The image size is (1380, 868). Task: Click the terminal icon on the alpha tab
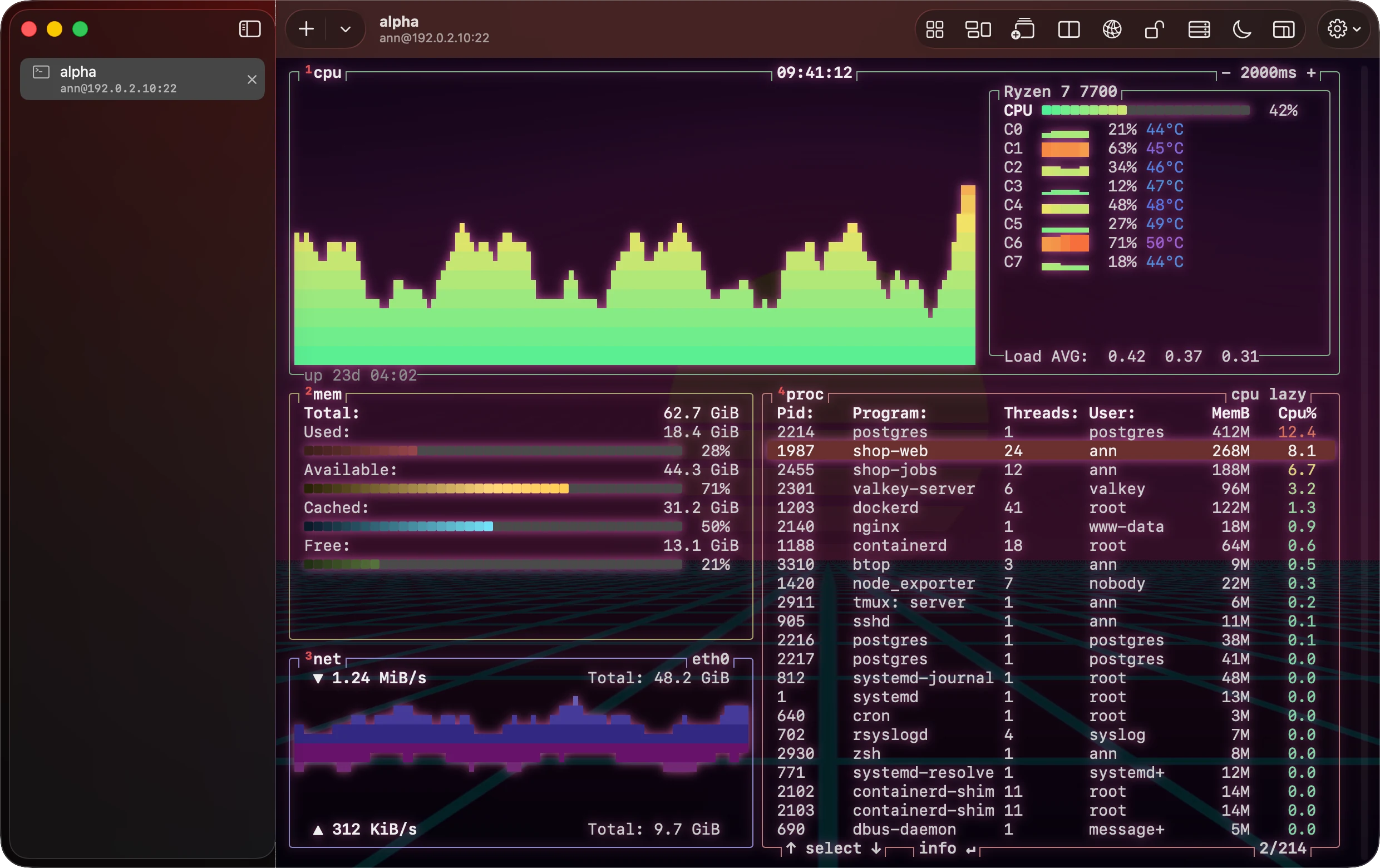41,72
